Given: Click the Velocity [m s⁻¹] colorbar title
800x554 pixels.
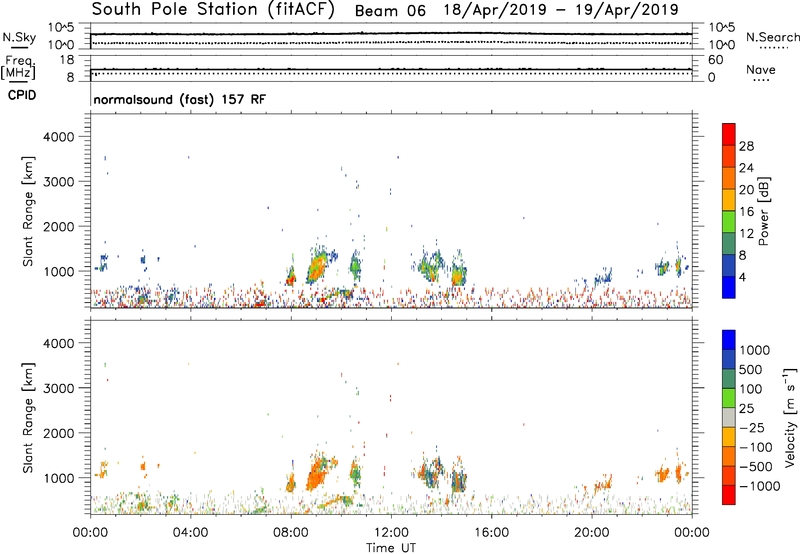Looking at the screenshot, I should pyautogui.click(x=790, y=417).
